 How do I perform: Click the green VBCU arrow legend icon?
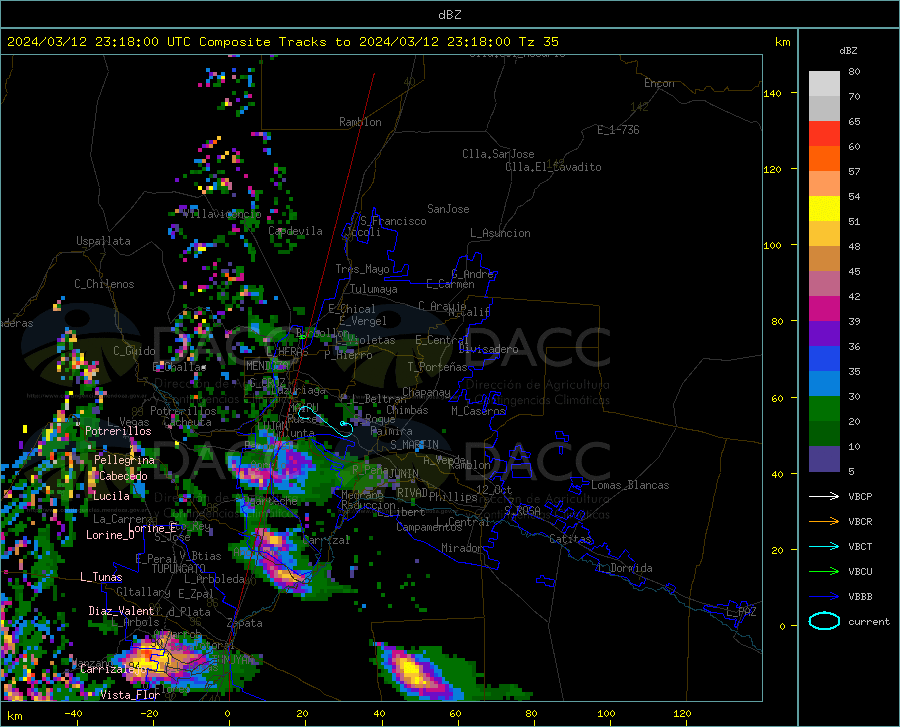[x=824, y=571]
